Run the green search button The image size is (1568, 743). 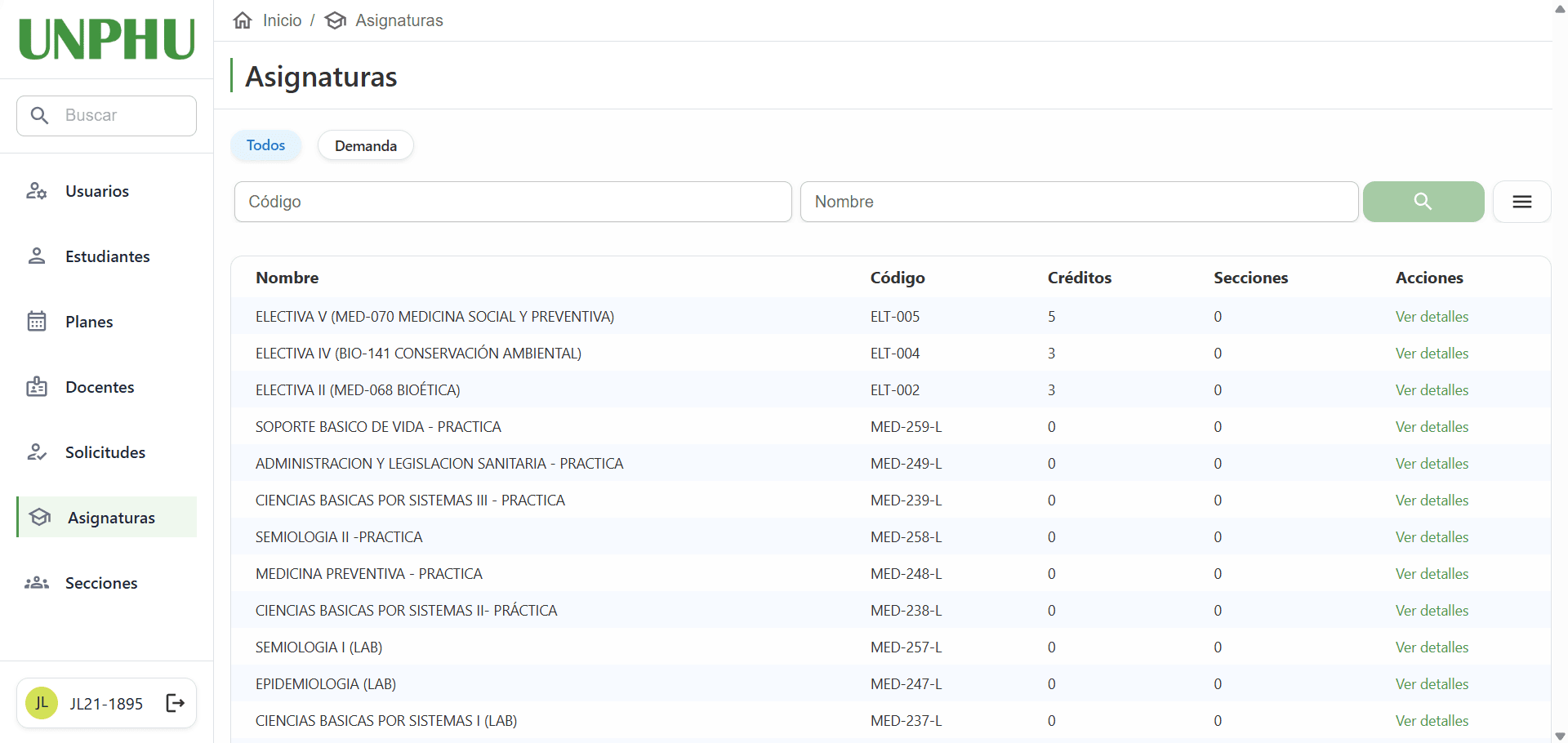(x=1423, y=202)
